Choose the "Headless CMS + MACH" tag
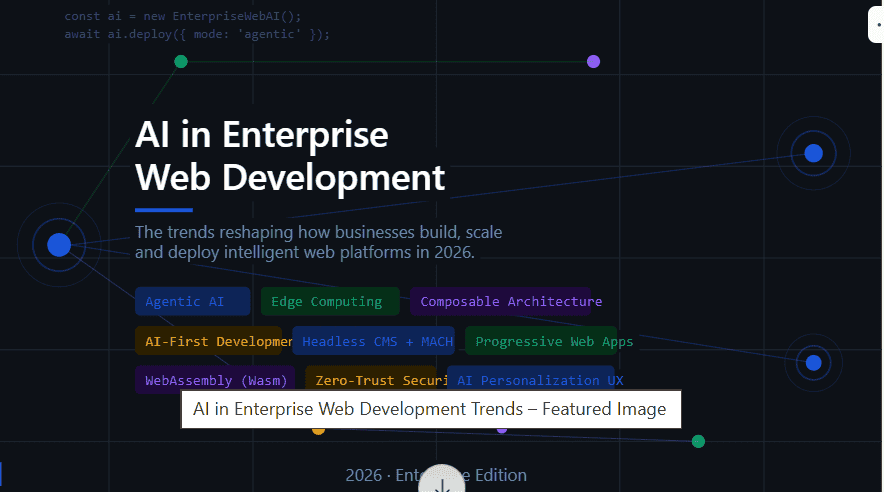This screenshot has height=492, width=884. pyautogui.click(x=373, y=341)
